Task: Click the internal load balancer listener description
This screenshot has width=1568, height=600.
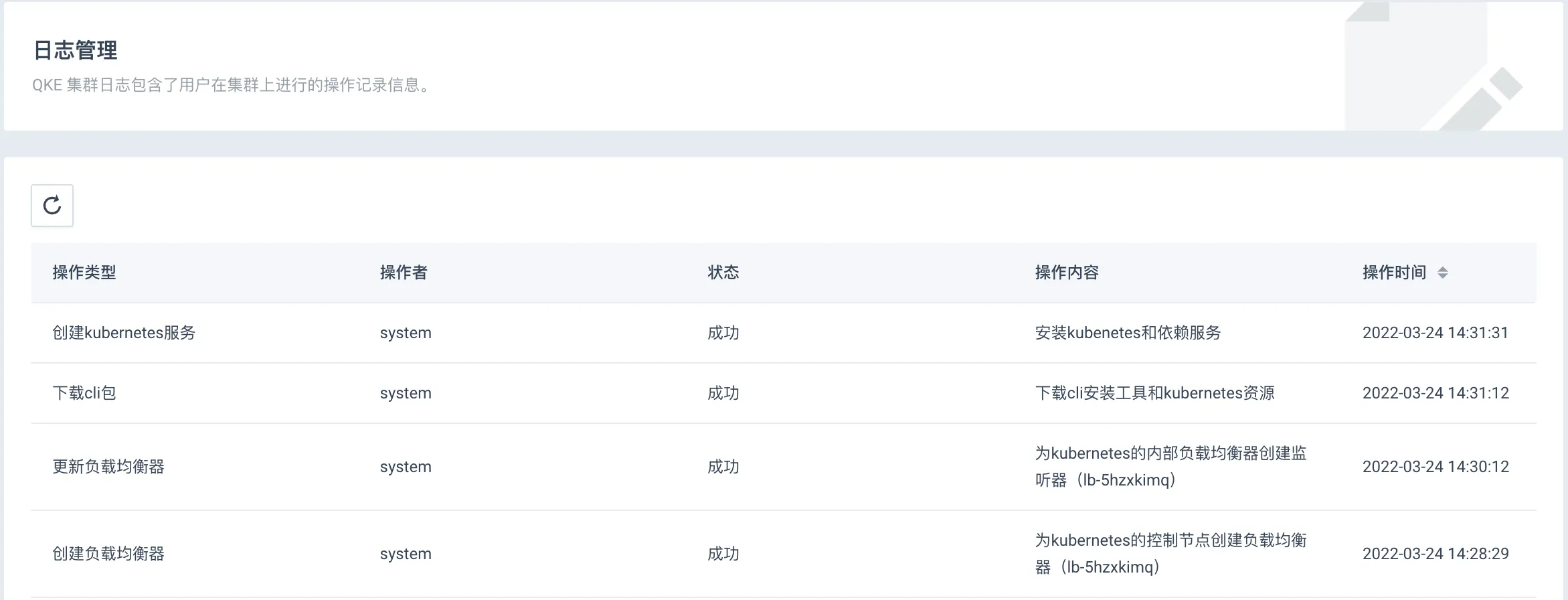Action: [1170, 467]
